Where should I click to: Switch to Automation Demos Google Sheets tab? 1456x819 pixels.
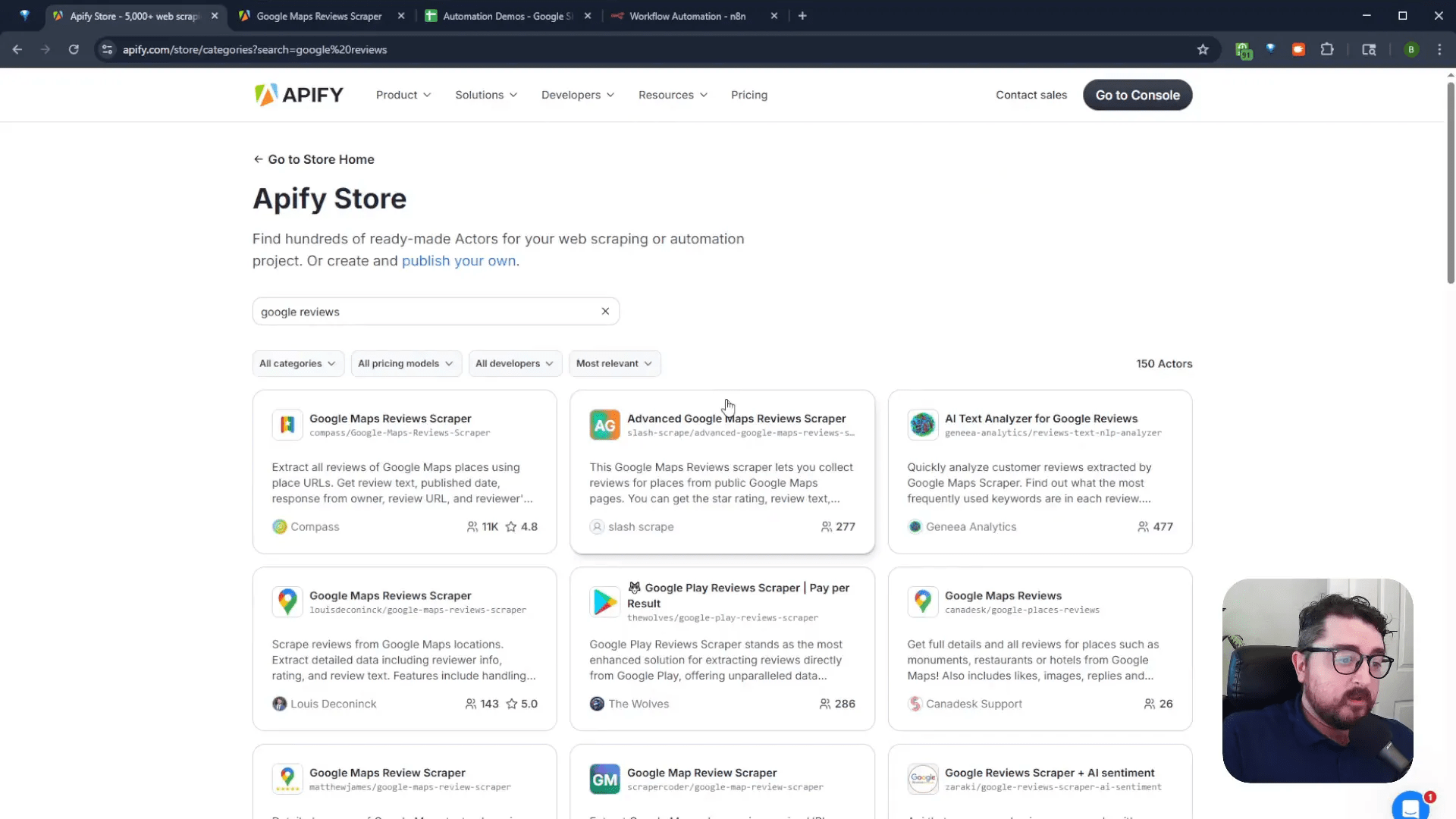(x=508, y=16)
